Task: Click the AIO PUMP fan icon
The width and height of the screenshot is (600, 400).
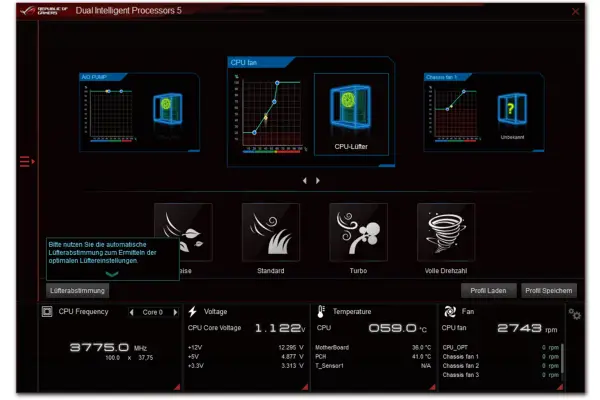Action: pyautogui.click(x=168, y=108)
